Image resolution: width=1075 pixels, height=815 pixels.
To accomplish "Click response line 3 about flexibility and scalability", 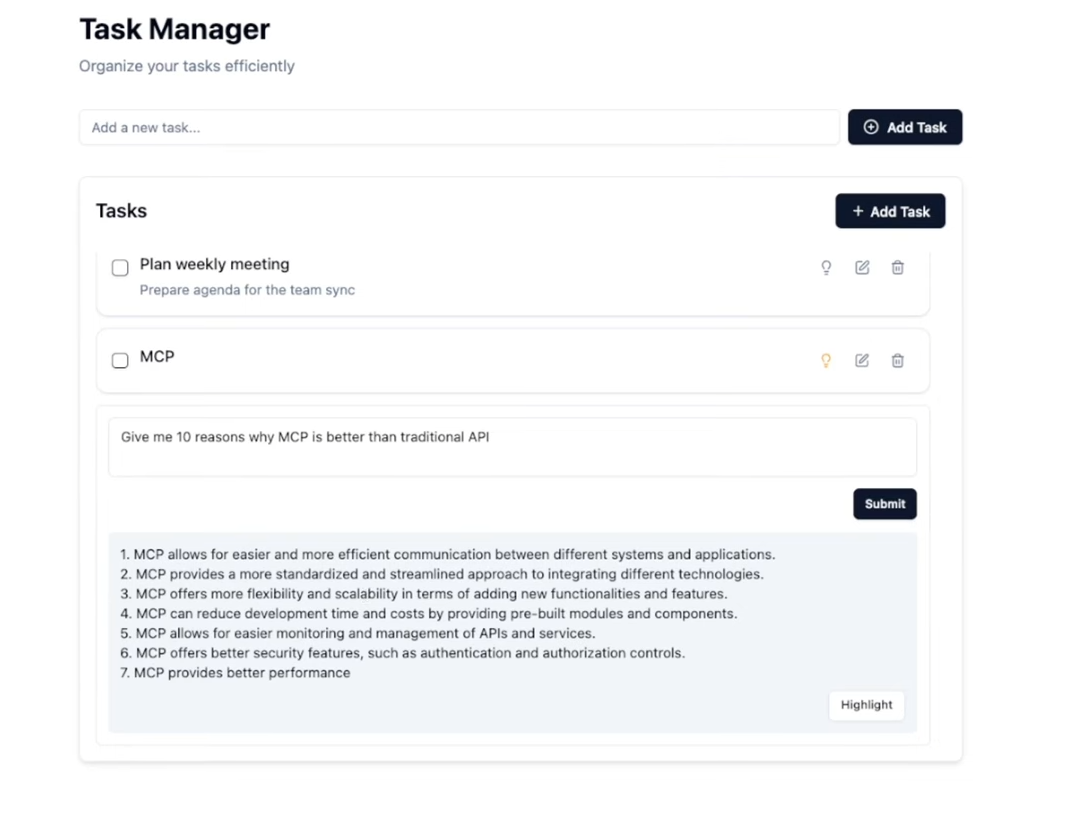I will pos(424,594).
